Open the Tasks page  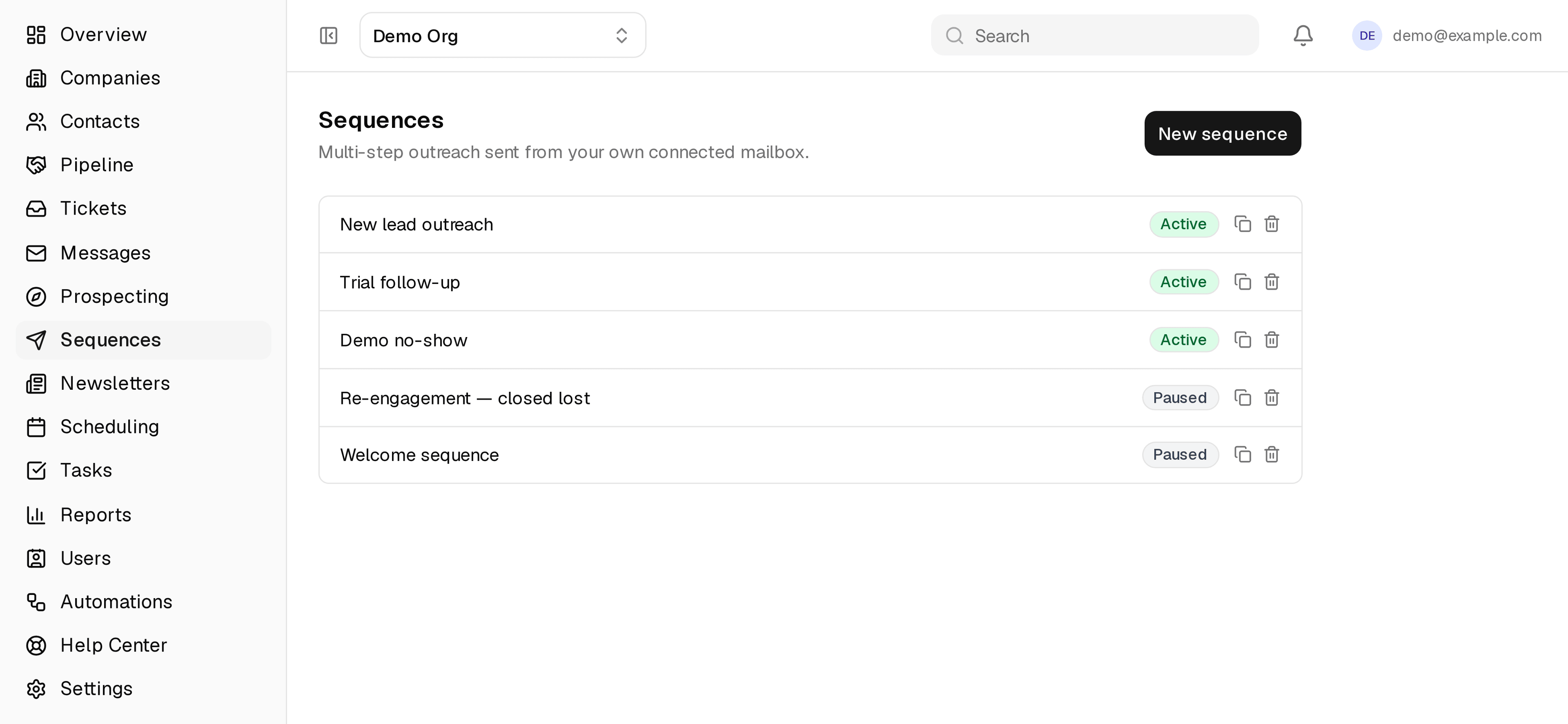(x=144, y=470)
